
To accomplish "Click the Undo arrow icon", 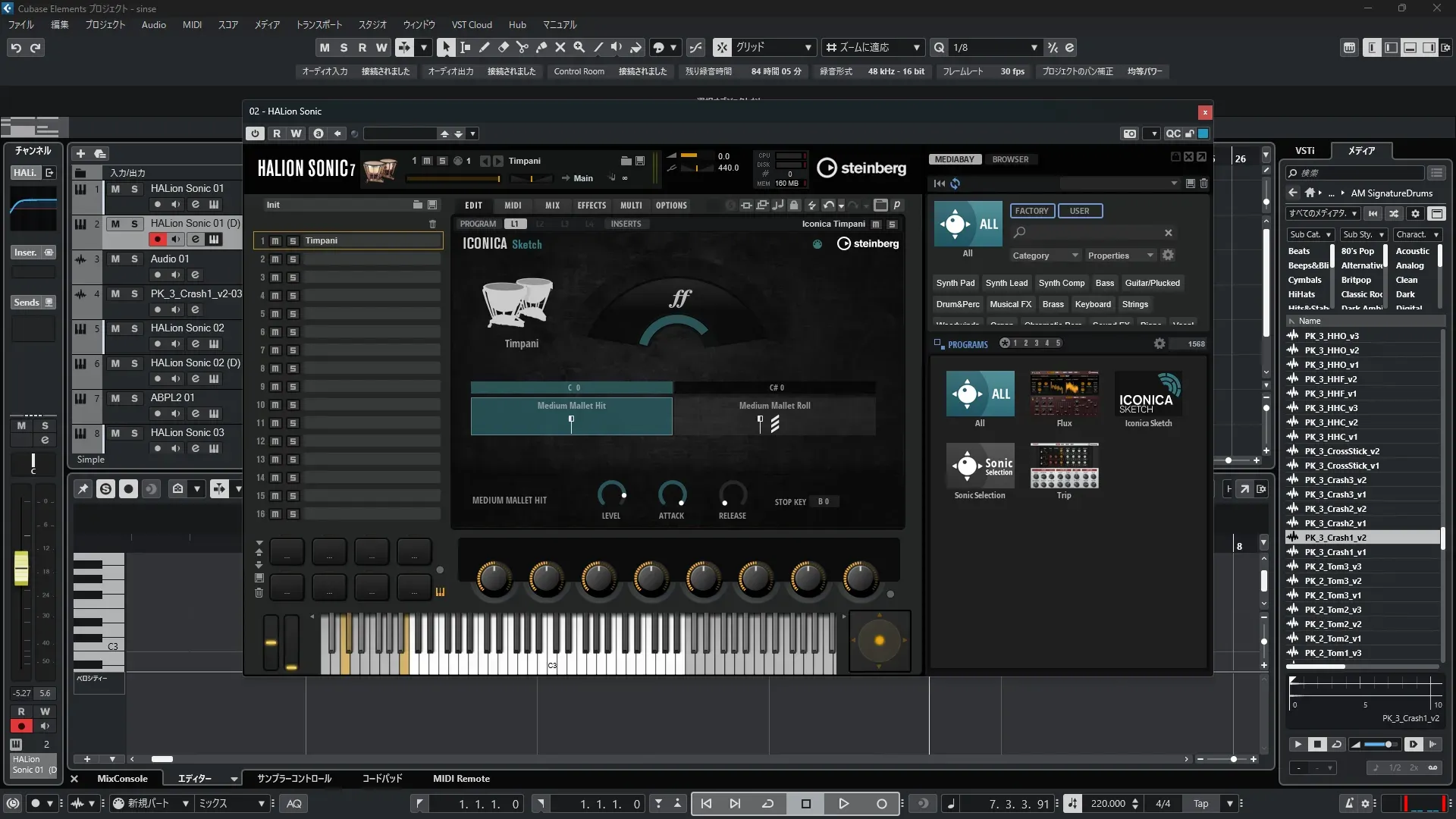I will 16,48.
